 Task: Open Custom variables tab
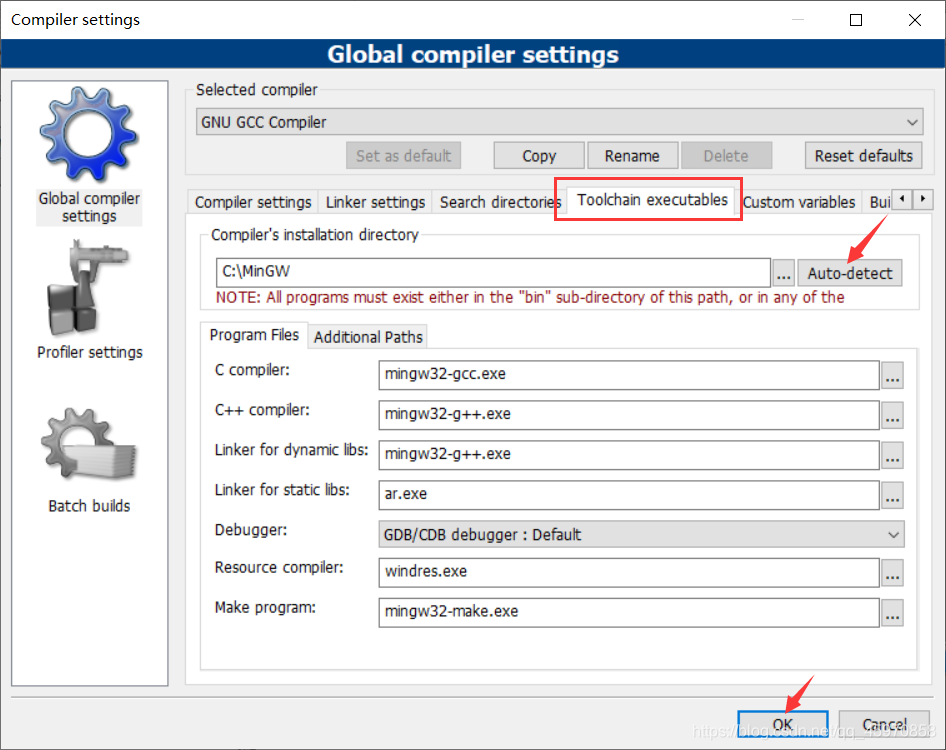(x=799, y=202)
